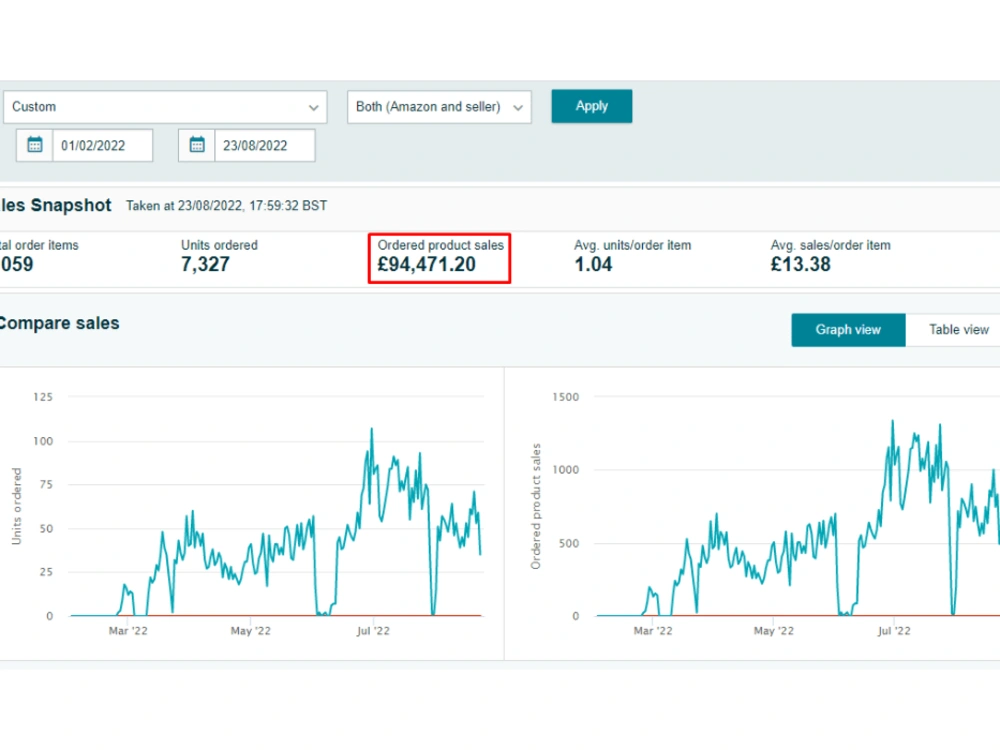
Task: Click the 01/02/2022 start date field
Action: tap(103, 145)
